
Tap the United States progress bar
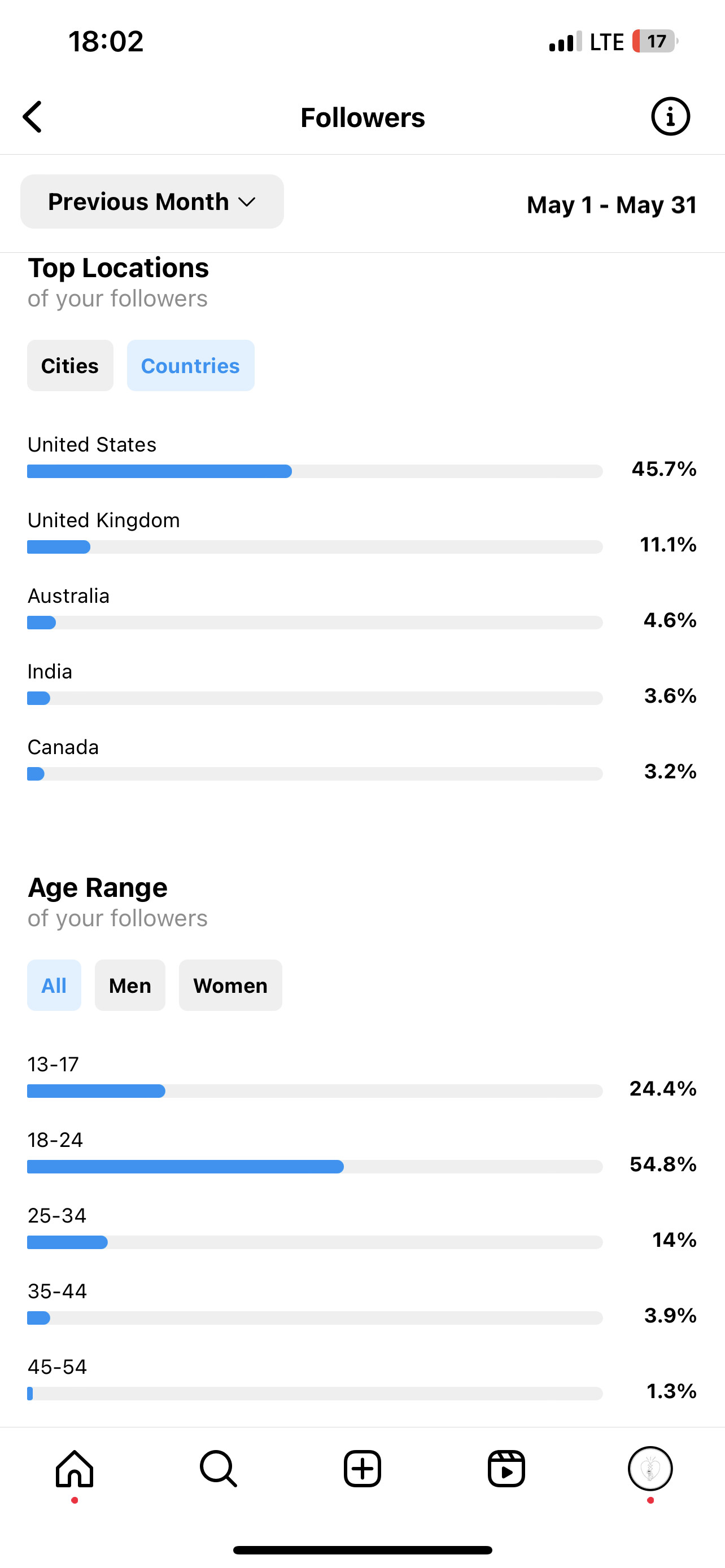tap(315, 471)
